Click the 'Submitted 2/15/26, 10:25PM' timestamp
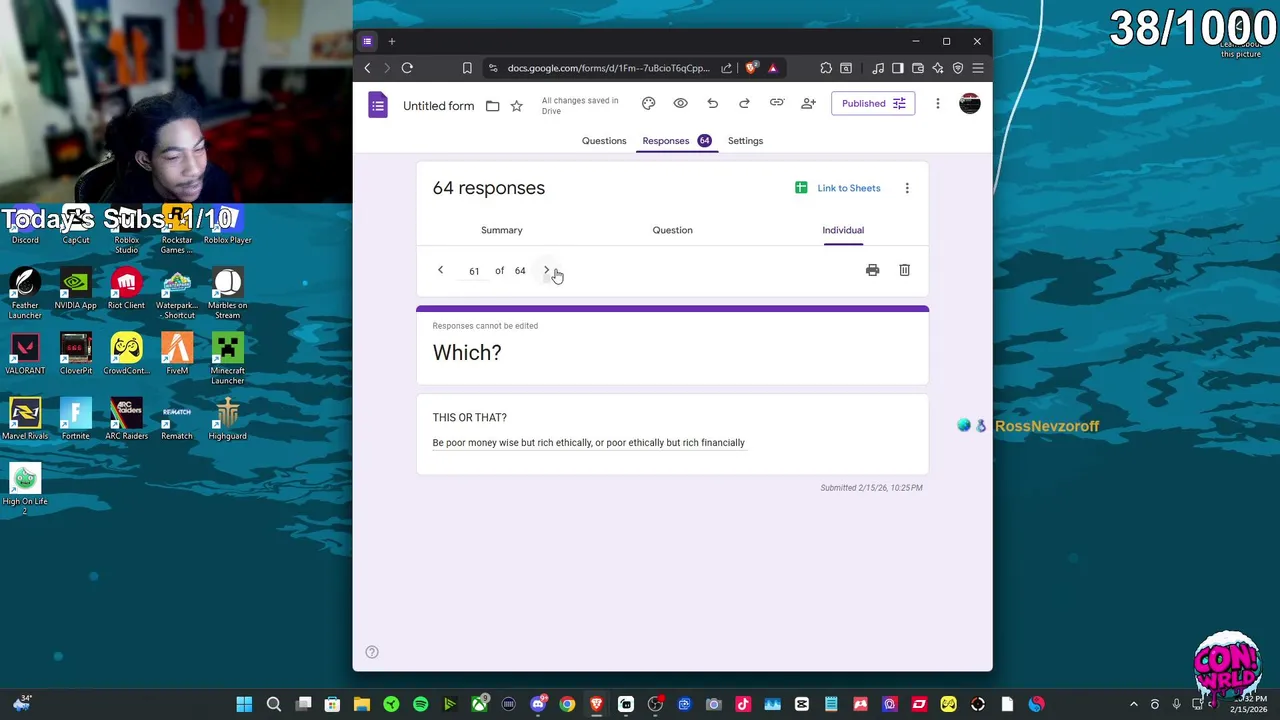The image size is (1280, 720). (x=871, y=488)
